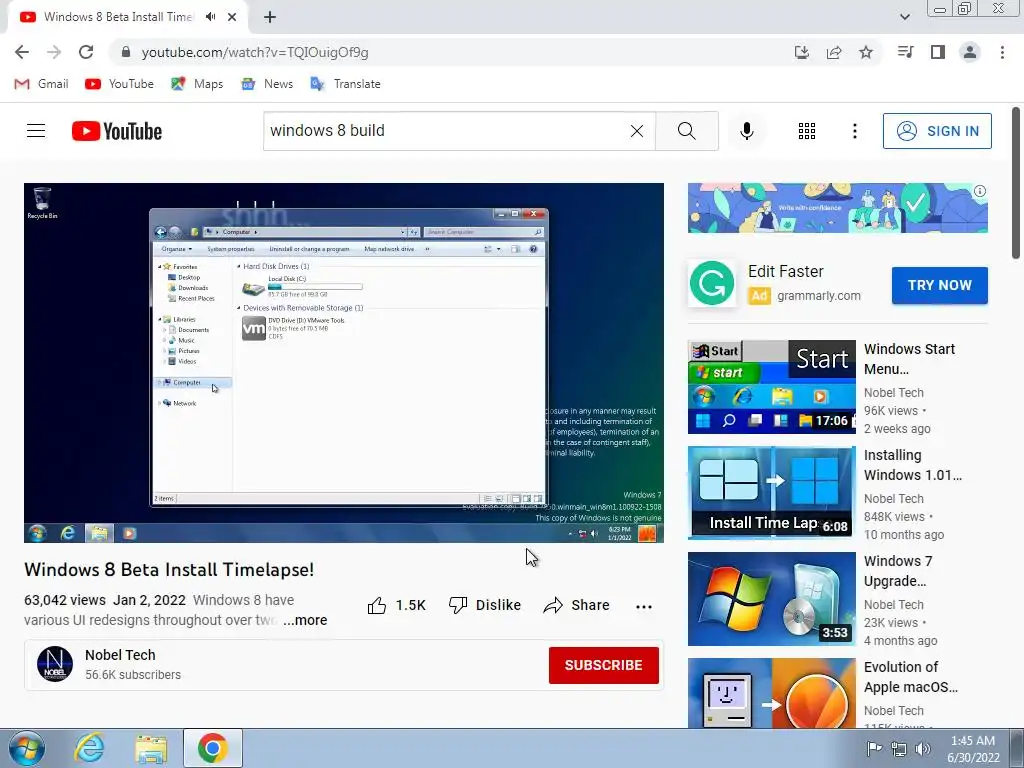Open YouTube settings three-dot menu
Image resolution: width=1024 pixels, height=768 pixels.
tap(854, 131)
